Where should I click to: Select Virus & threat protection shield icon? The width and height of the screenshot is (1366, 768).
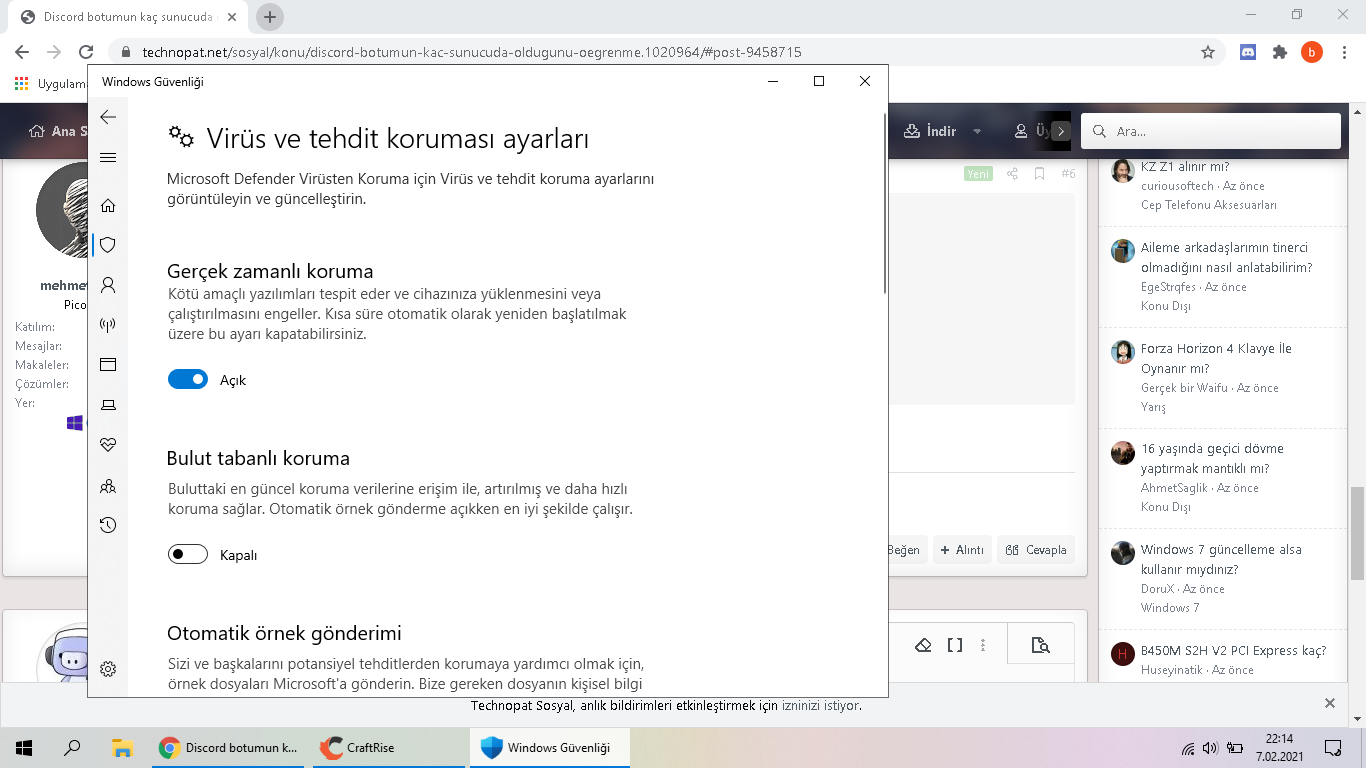(108, 245)
